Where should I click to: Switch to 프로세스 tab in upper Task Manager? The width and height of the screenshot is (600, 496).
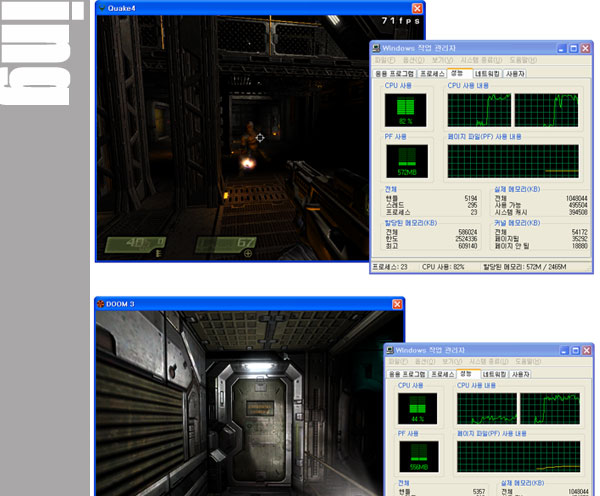coord(432,73)
